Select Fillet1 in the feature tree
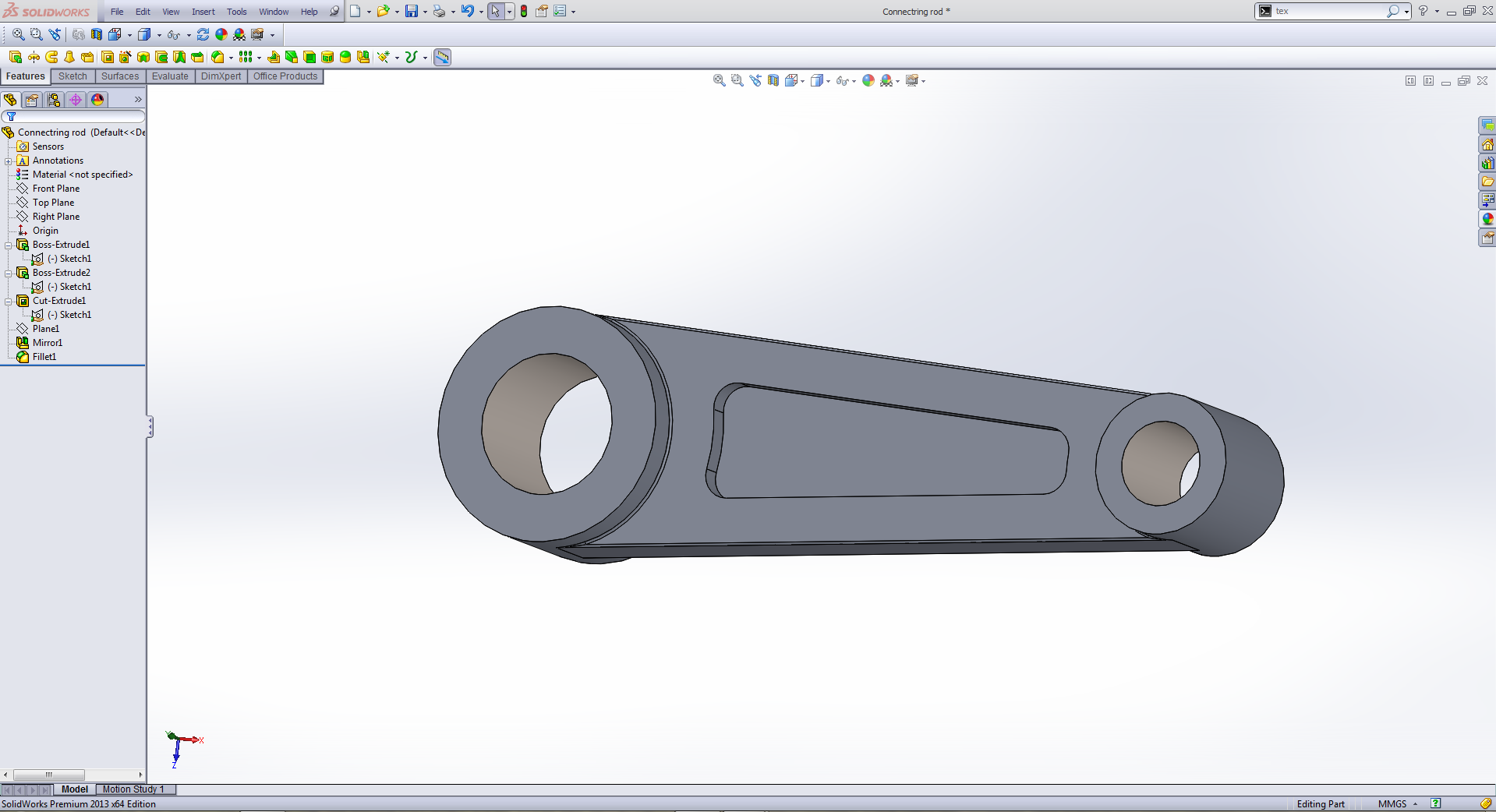 pos(44,357)
